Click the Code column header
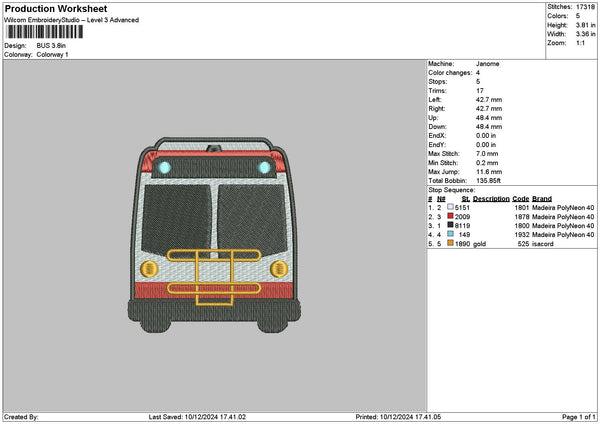Image resolution: width=600 pixels, height=424 pixels. [x=522, y=198]
